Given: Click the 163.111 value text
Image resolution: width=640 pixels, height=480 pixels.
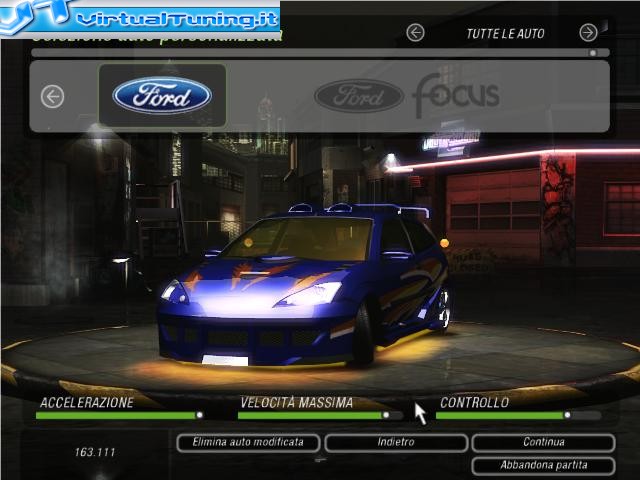Looking at the screenshot, I should [95, 452].
